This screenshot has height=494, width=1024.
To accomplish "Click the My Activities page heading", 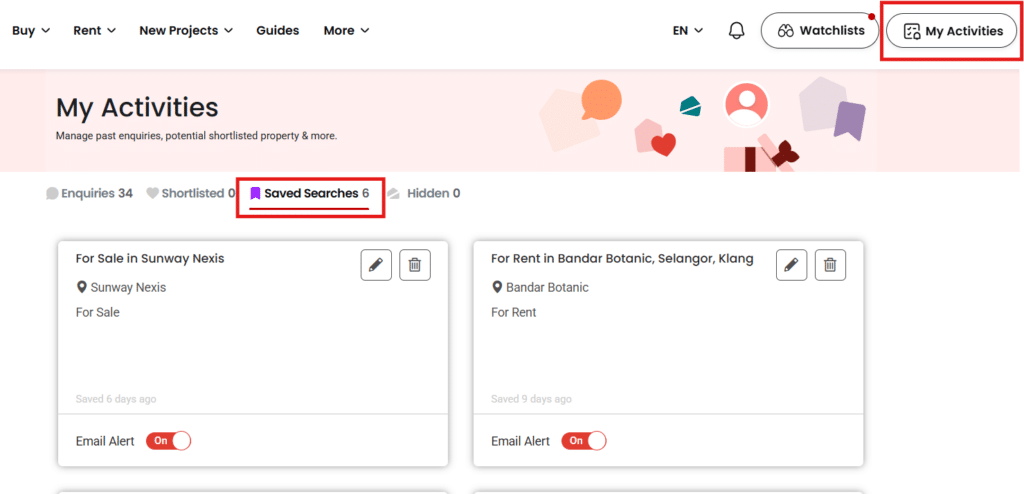I will (137, 108).
